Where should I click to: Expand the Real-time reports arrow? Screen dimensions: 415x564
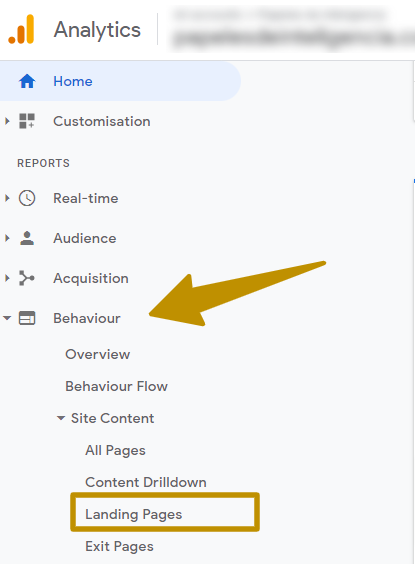tap(7, 198)
